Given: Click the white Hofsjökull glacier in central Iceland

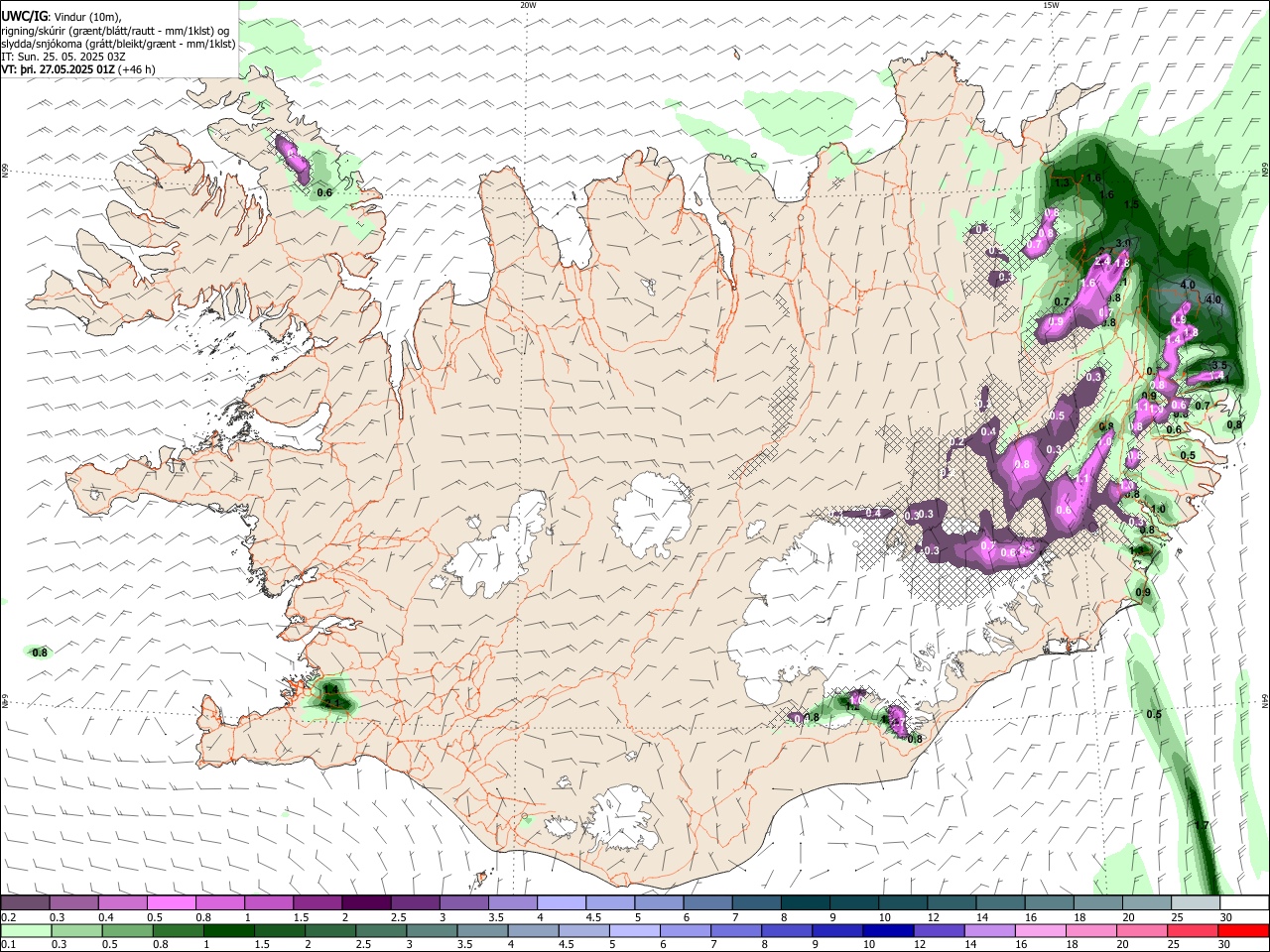Looking at the screenshot, I should pyautogui.click(x=652, y=514).
